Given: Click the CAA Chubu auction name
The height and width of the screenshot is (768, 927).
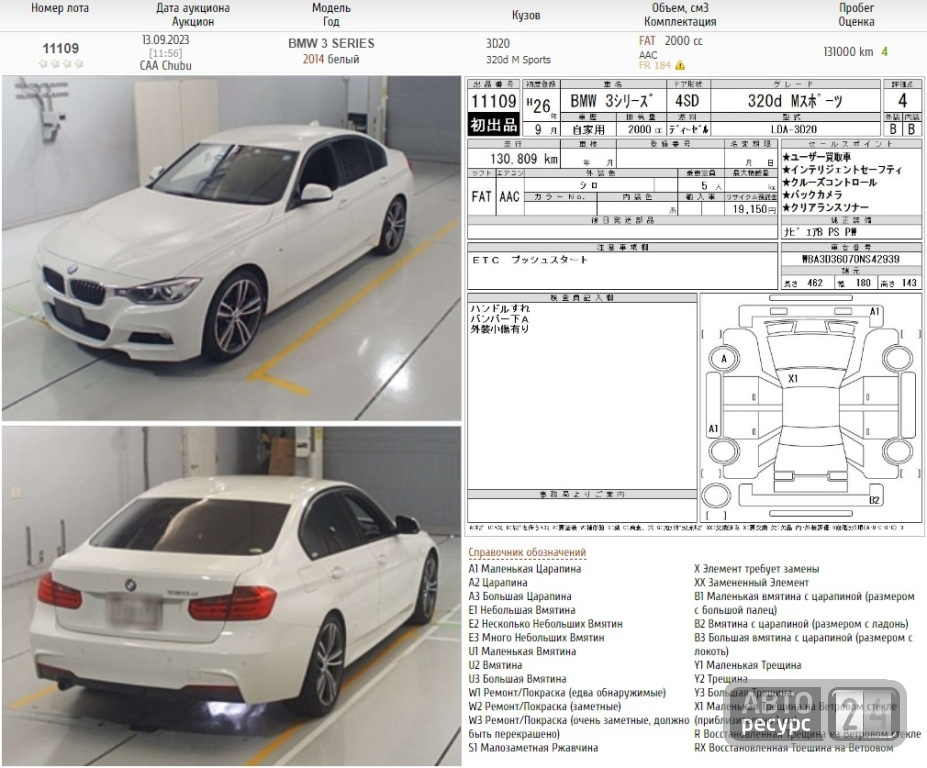Looking at the screenshot, I should [x=166, y=66].
